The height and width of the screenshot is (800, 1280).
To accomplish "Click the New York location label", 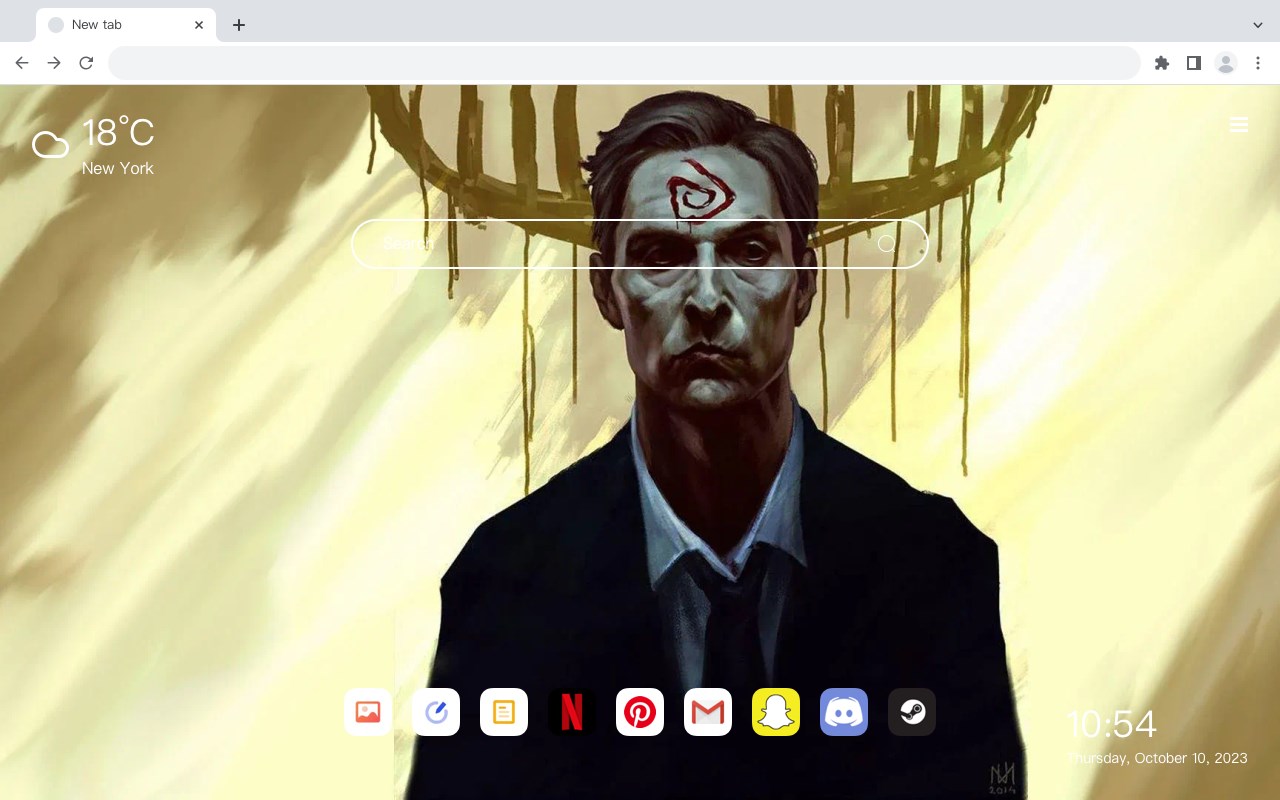I will pos(118,168).
